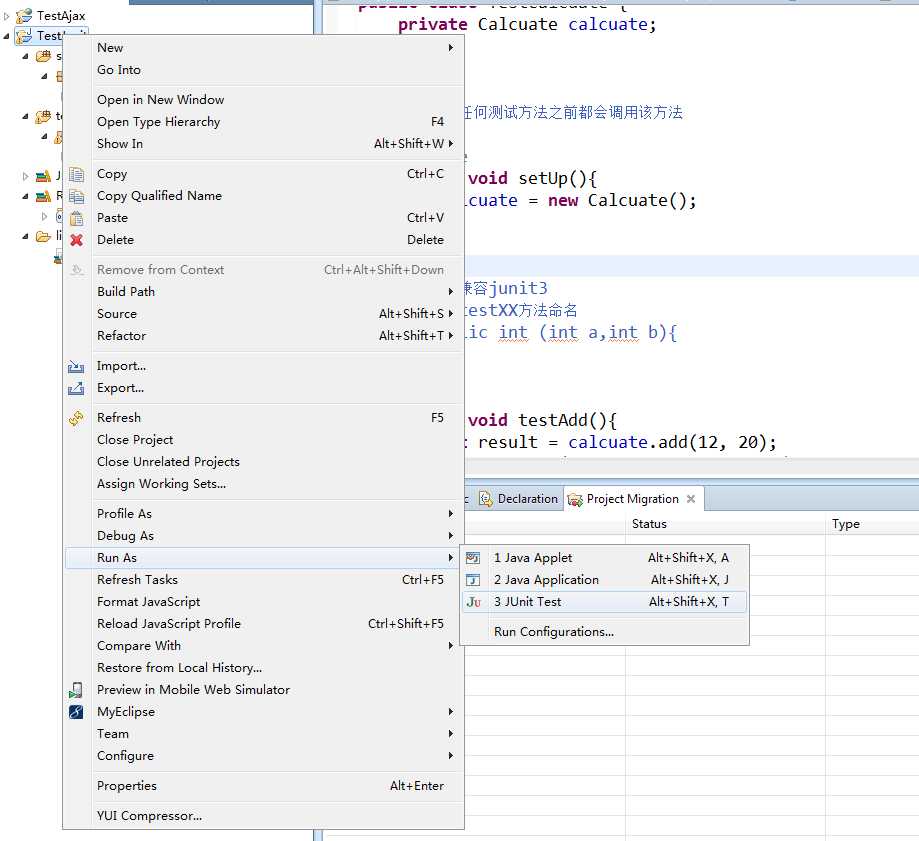
Task: Click the Declaration tab icon
Action: tap(485, 499)
